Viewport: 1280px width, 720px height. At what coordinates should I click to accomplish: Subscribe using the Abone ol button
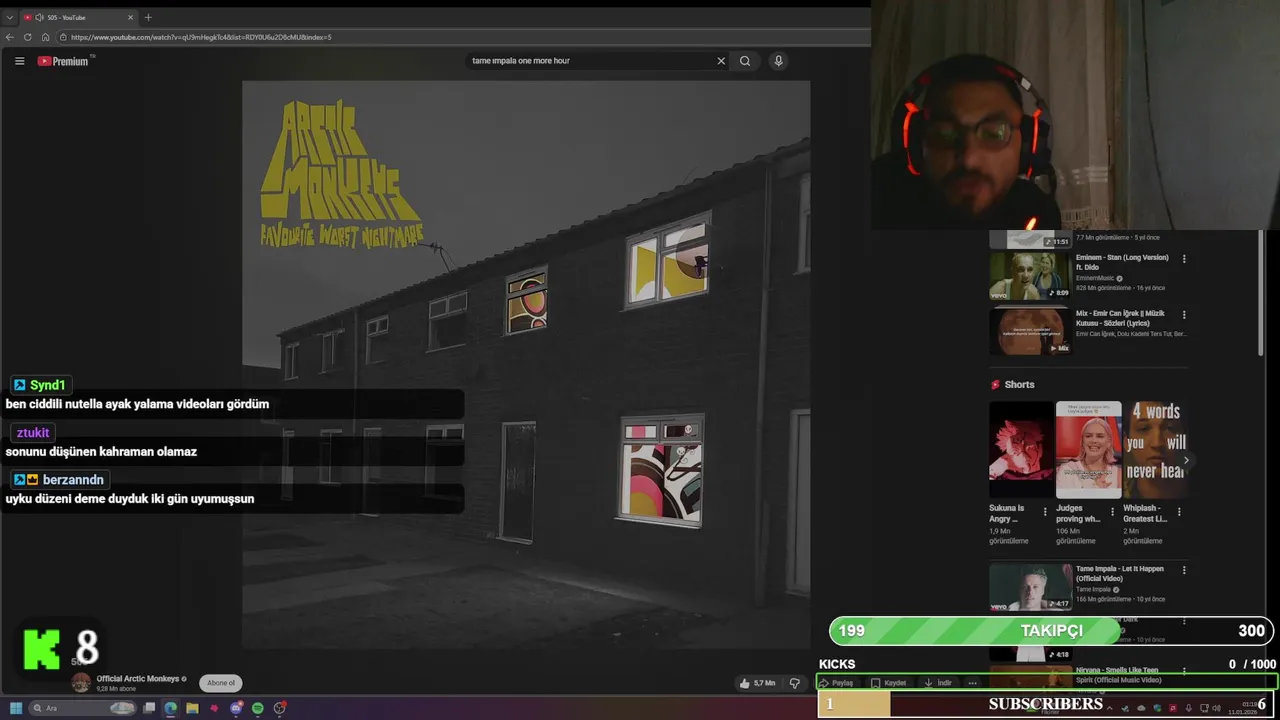coord(221,683)
